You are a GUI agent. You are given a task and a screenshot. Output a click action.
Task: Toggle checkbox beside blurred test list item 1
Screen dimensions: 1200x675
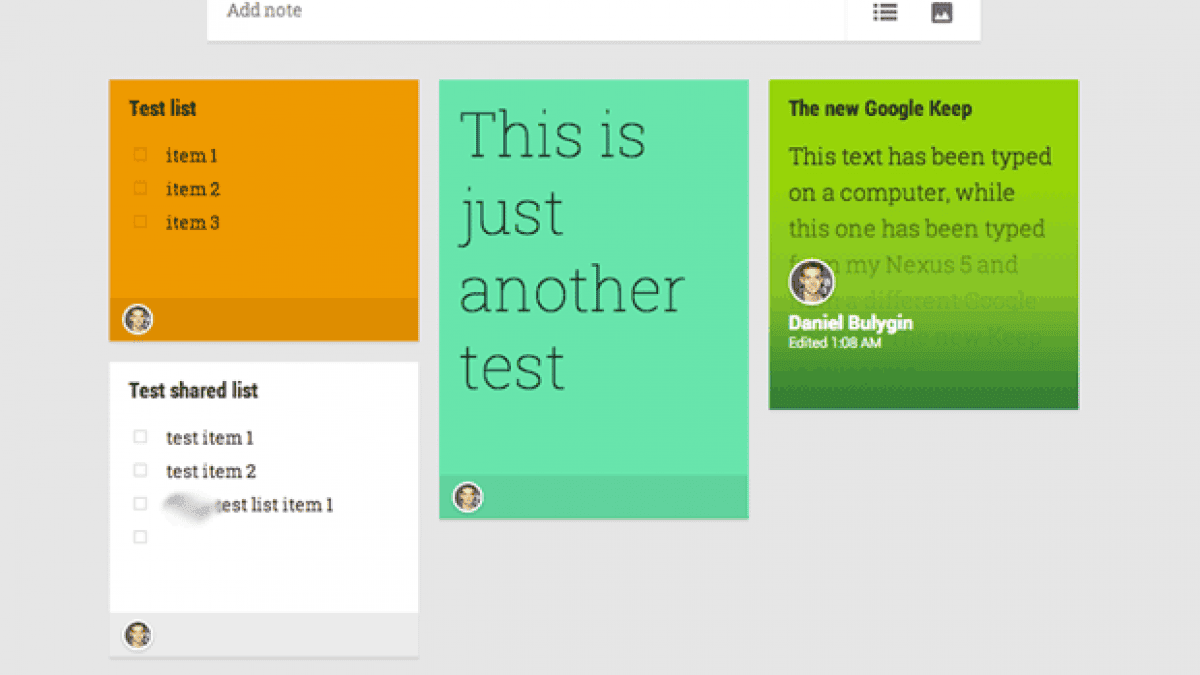tap(141, 504)
